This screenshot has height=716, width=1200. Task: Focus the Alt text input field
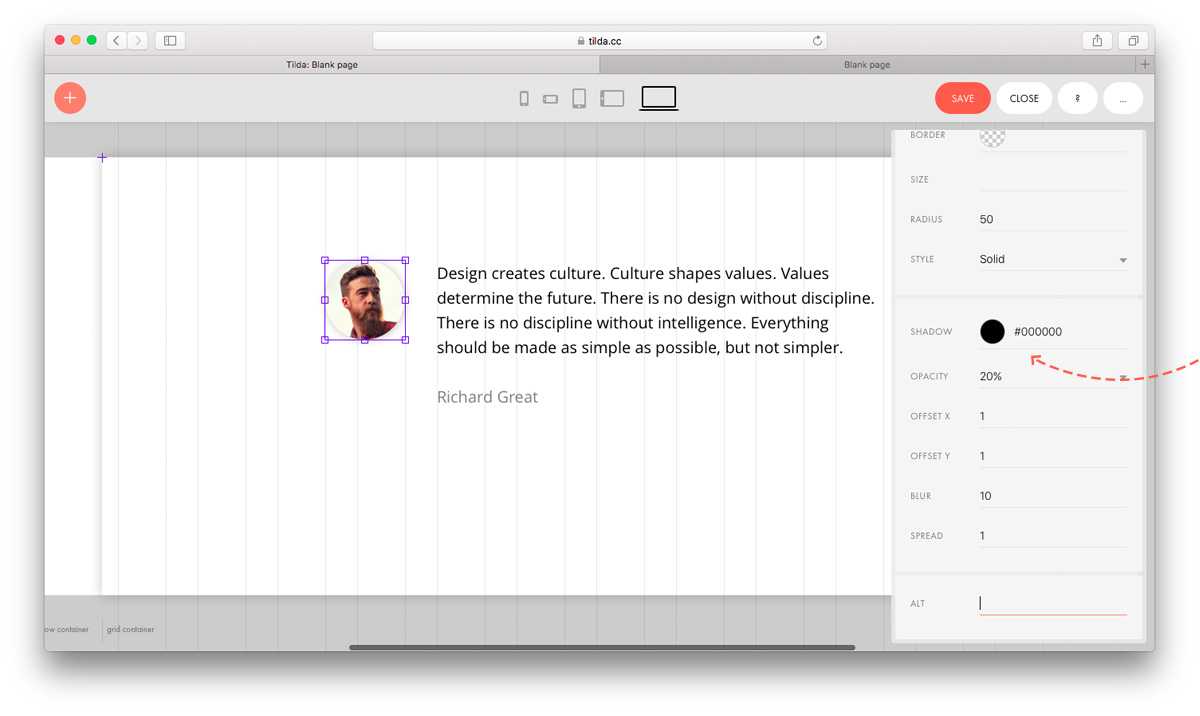pyautogui.click(x=1053, y=603)
